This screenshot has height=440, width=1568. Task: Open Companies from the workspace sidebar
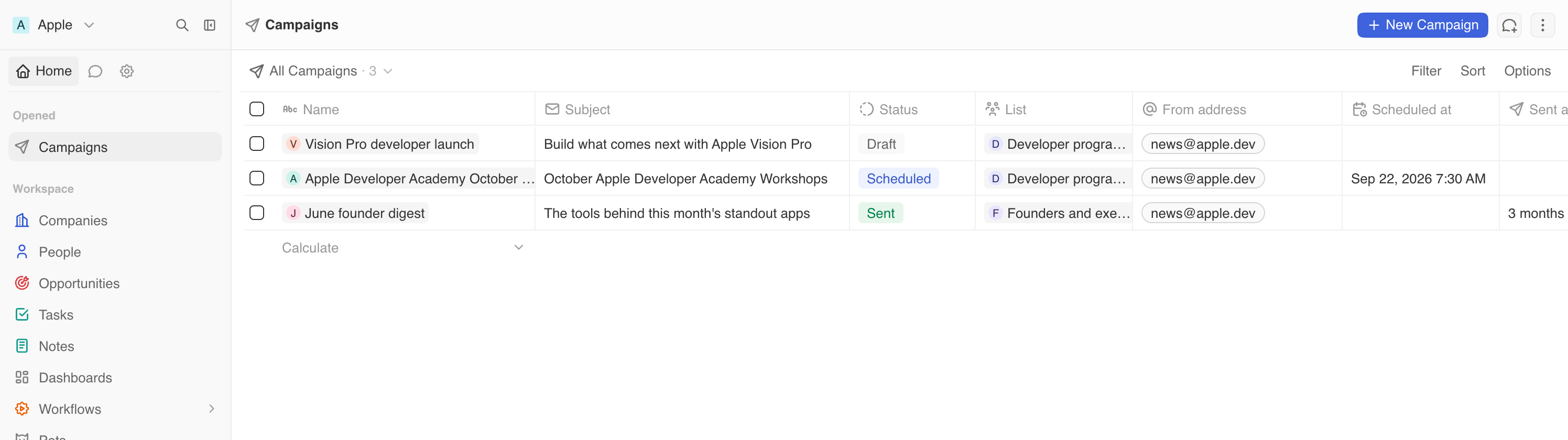[73, 221]
